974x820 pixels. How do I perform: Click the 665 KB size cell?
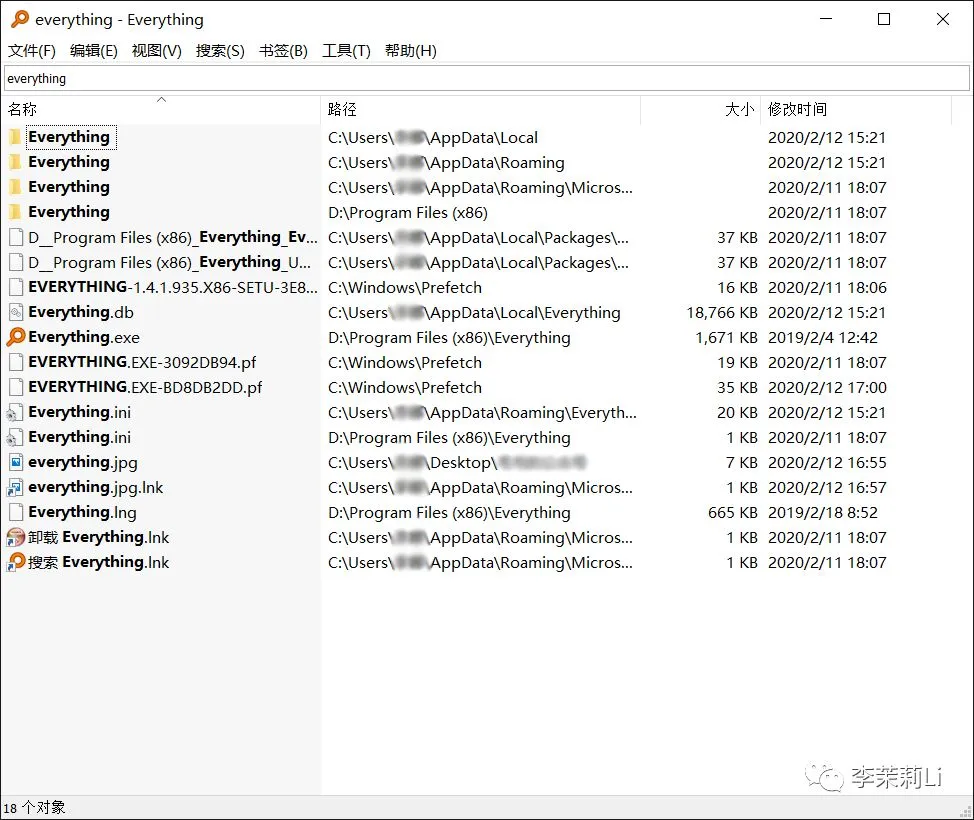coord(732,512)
